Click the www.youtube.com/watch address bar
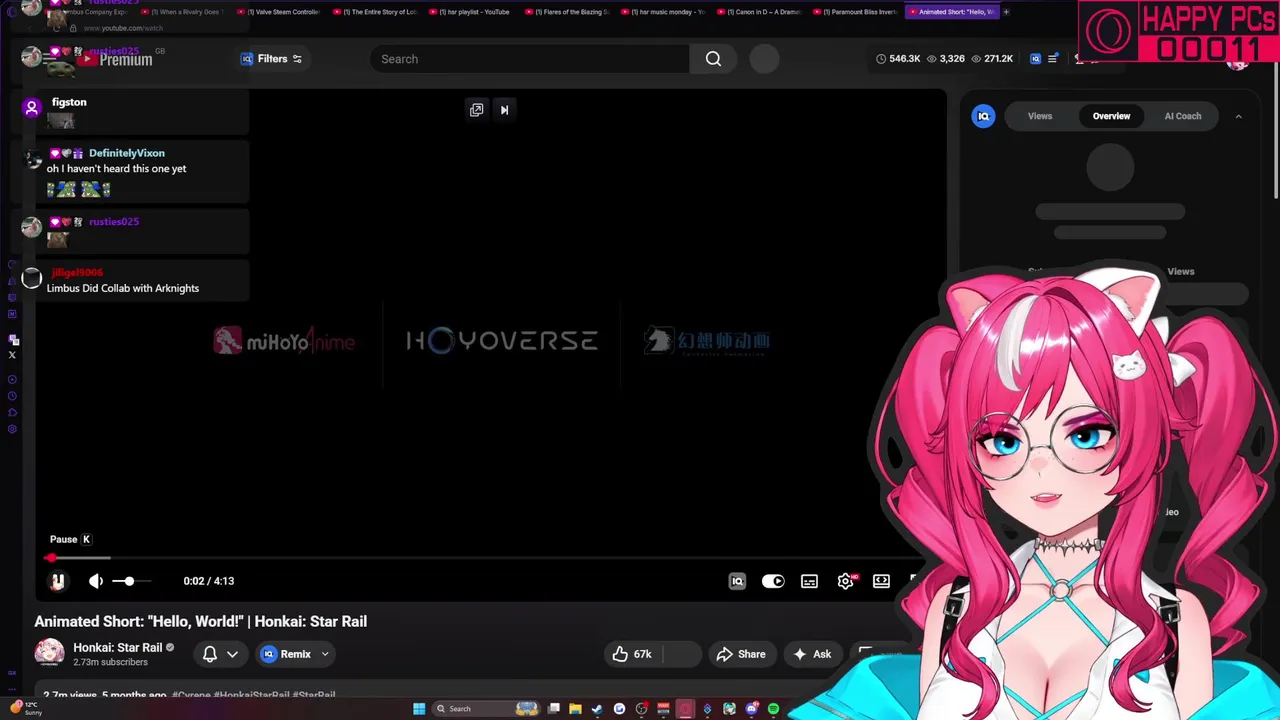The image size is (1280, 720). point(125,28)
